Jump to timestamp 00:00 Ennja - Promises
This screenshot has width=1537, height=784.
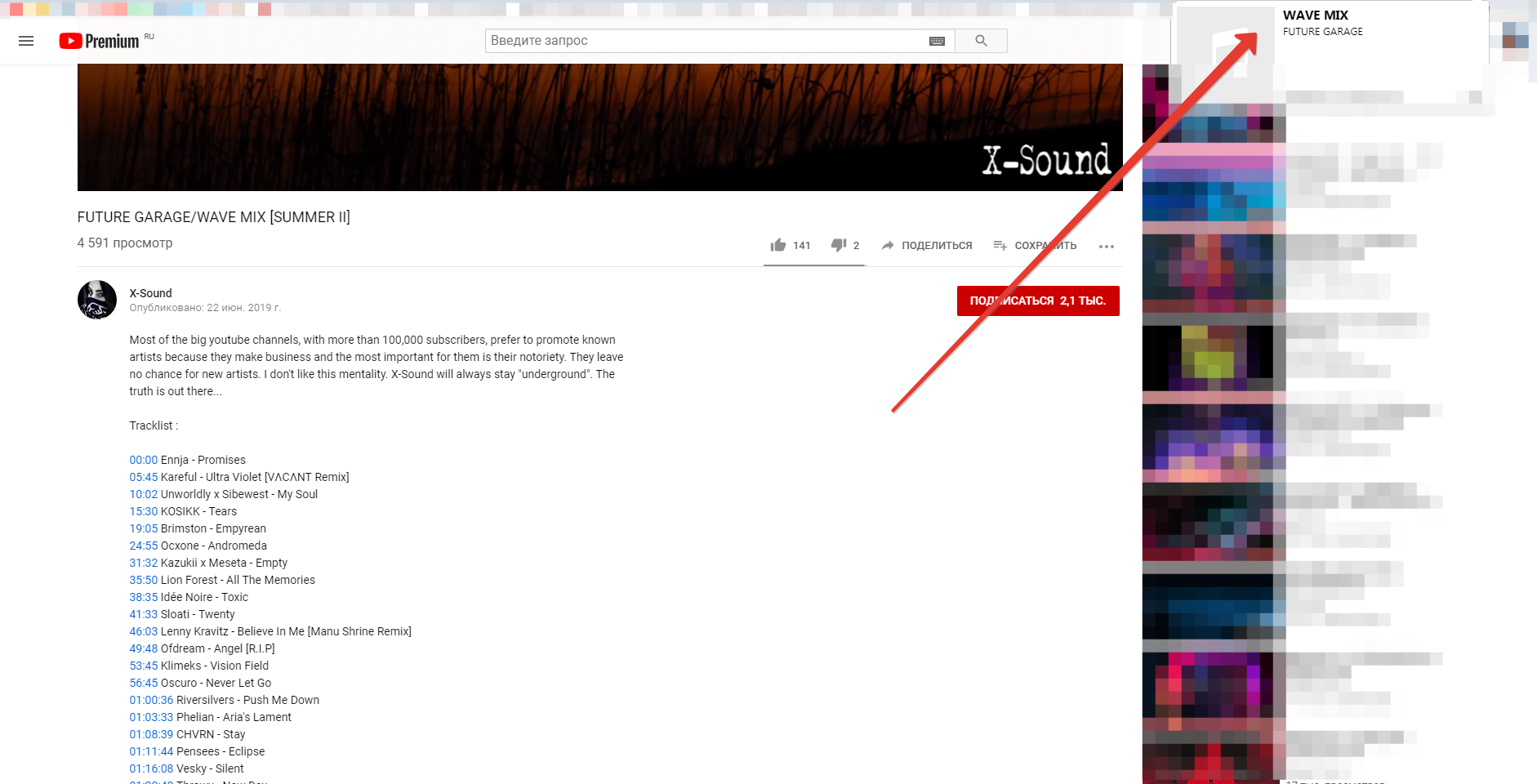[143, 459]
